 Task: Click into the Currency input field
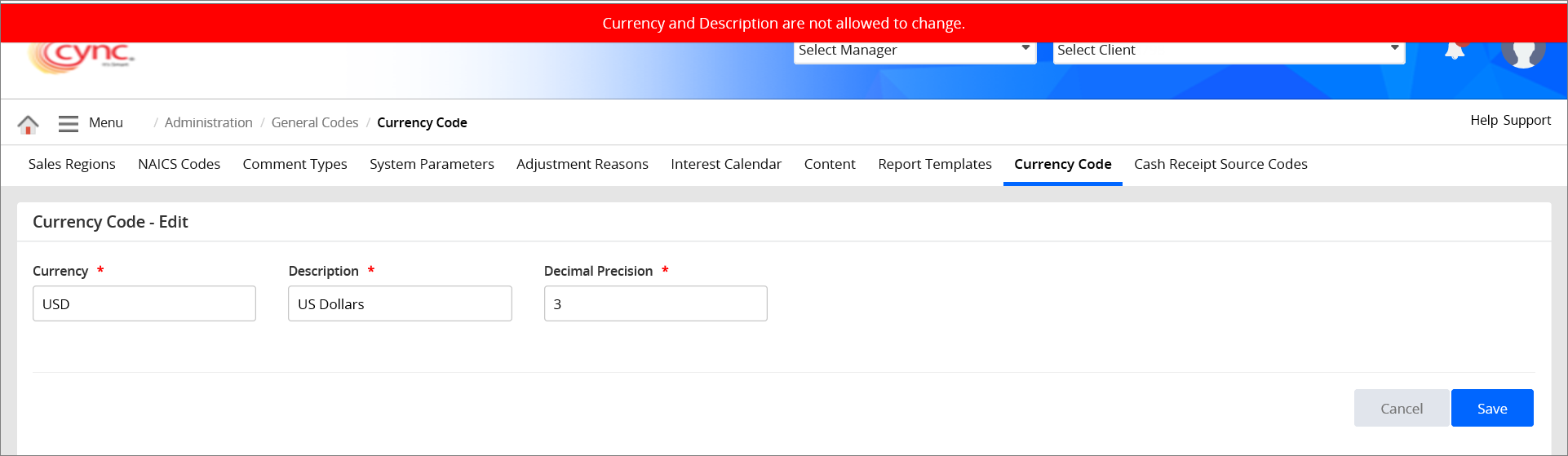[144, 303]
